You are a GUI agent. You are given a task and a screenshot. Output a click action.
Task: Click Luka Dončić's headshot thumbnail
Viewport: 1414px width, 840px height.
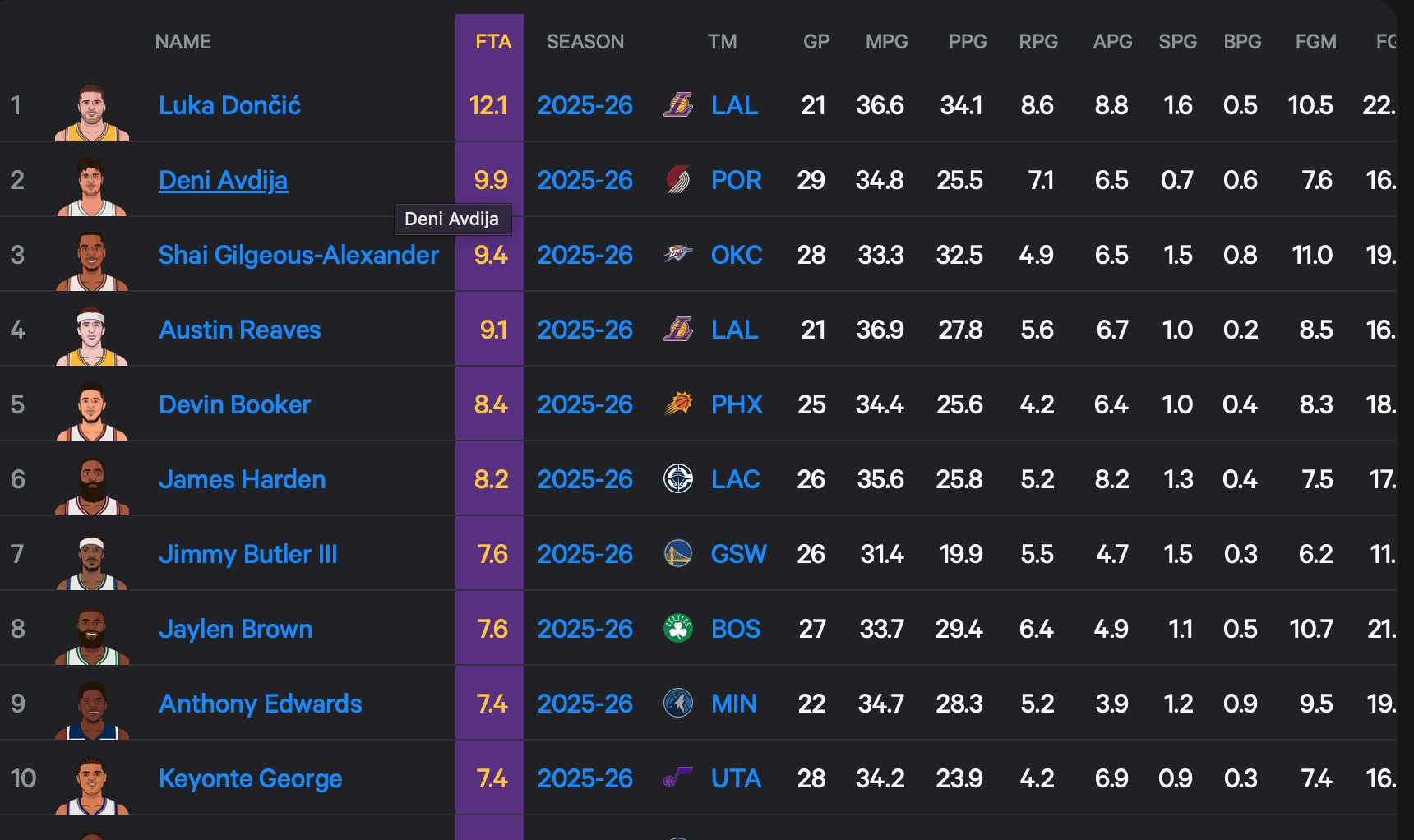coord(92,112)
